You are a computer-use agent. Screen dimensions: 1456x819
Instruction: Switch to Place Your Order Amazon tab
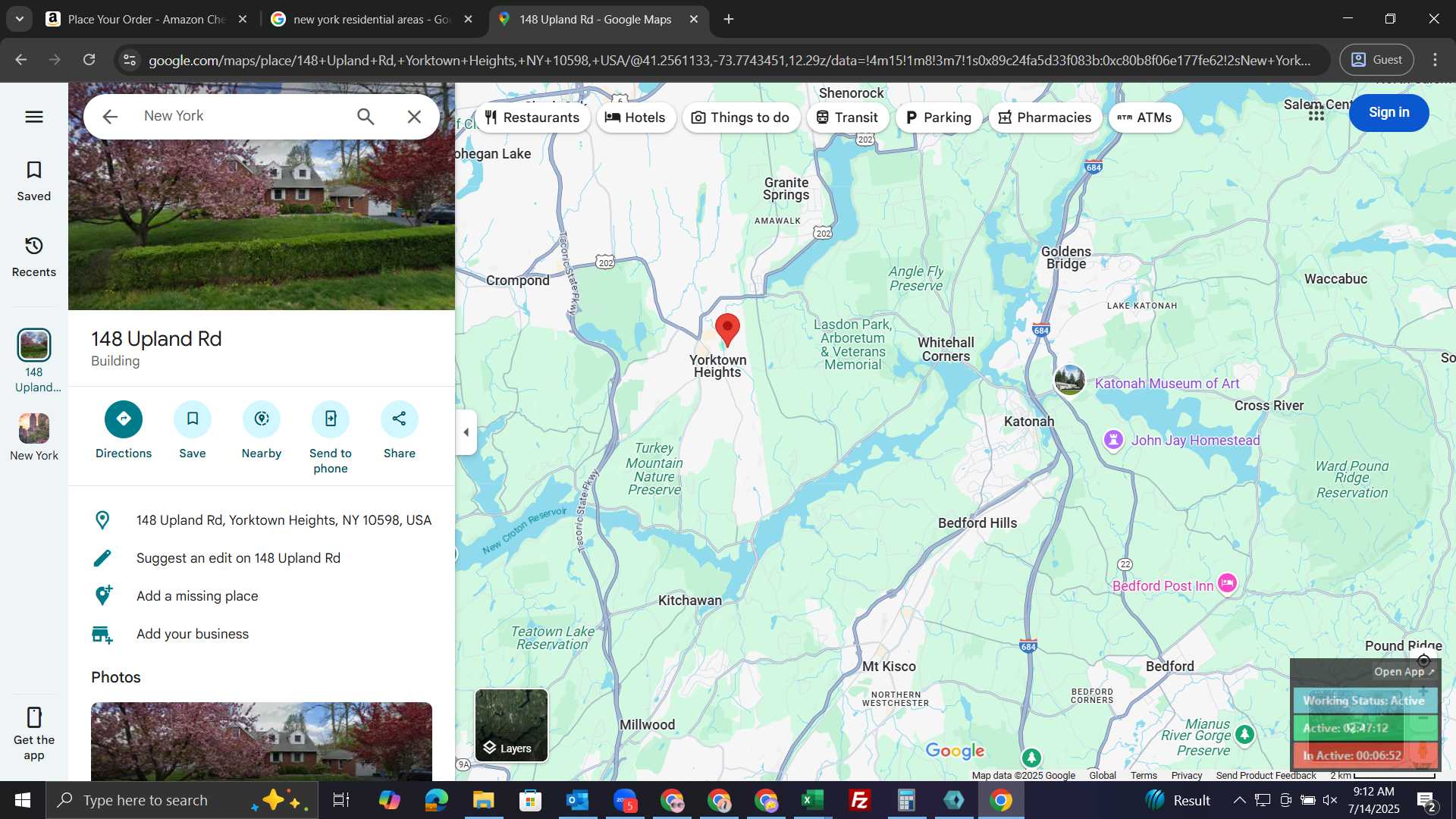(147, 20)
